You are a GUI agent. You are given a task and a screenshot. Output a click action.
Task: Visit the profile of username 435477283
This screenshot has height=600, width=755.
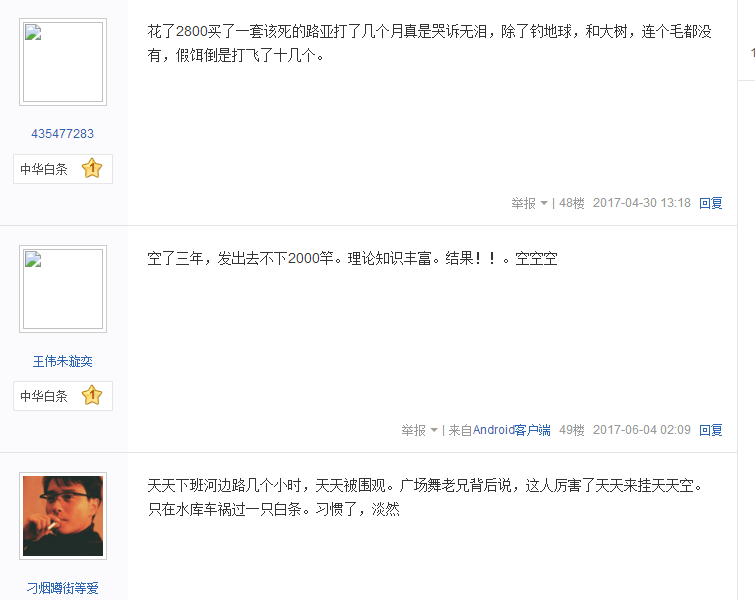click(63, 134)
